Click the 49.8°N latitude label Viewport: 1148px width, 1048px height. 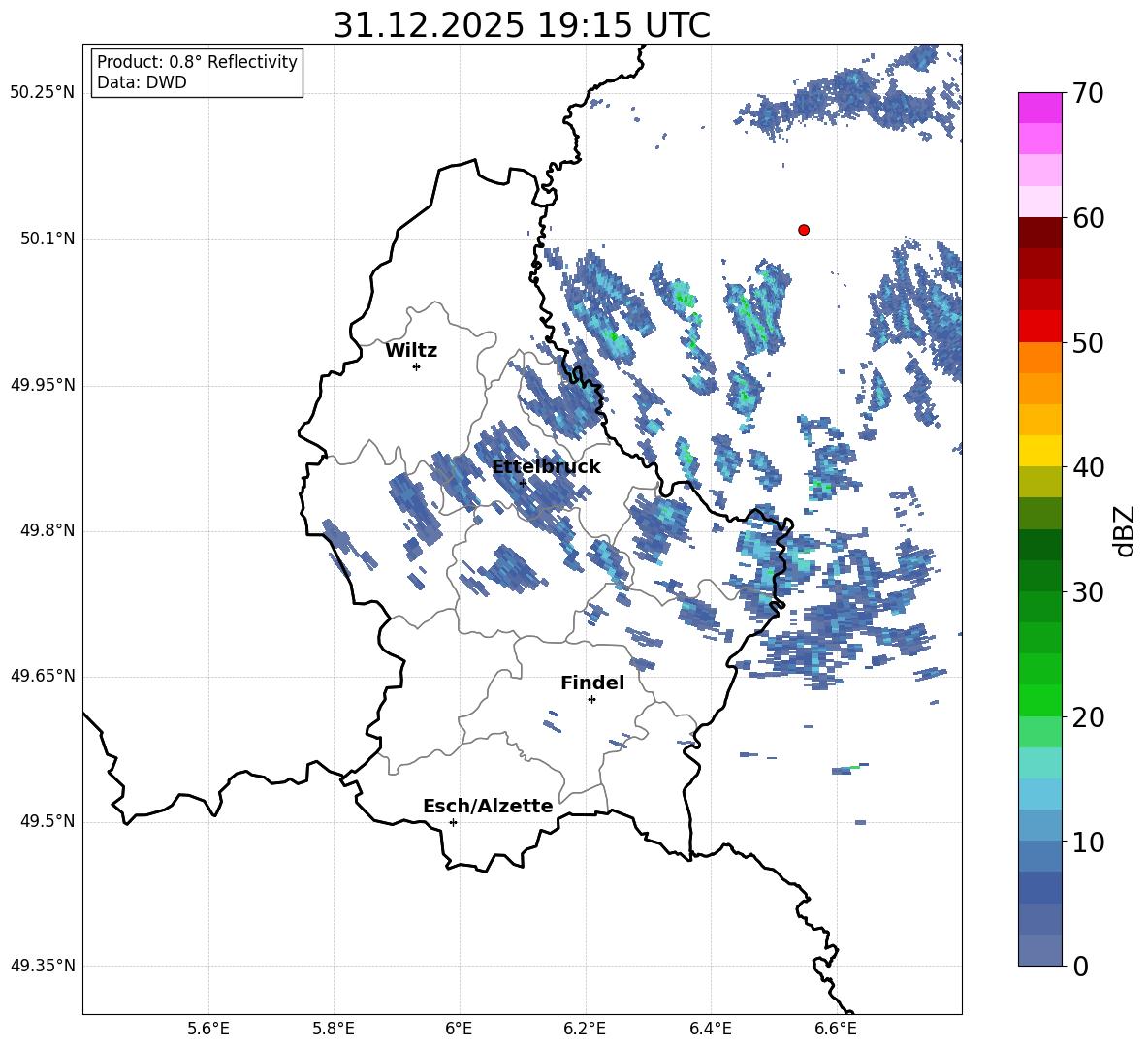[x=47, y=530]
